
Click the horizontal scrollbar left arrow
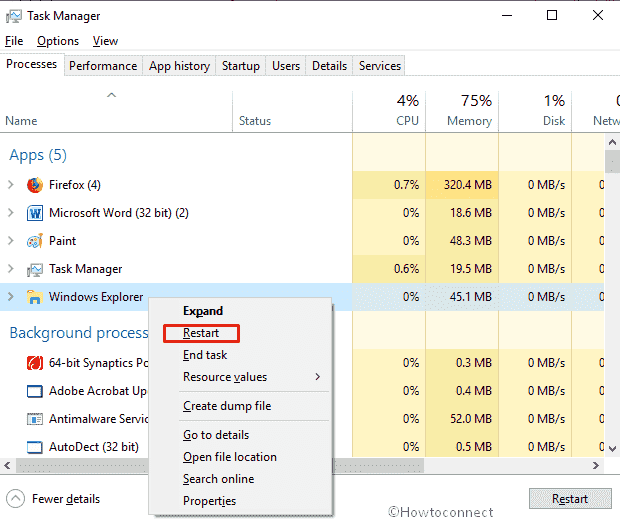[7, 465]
